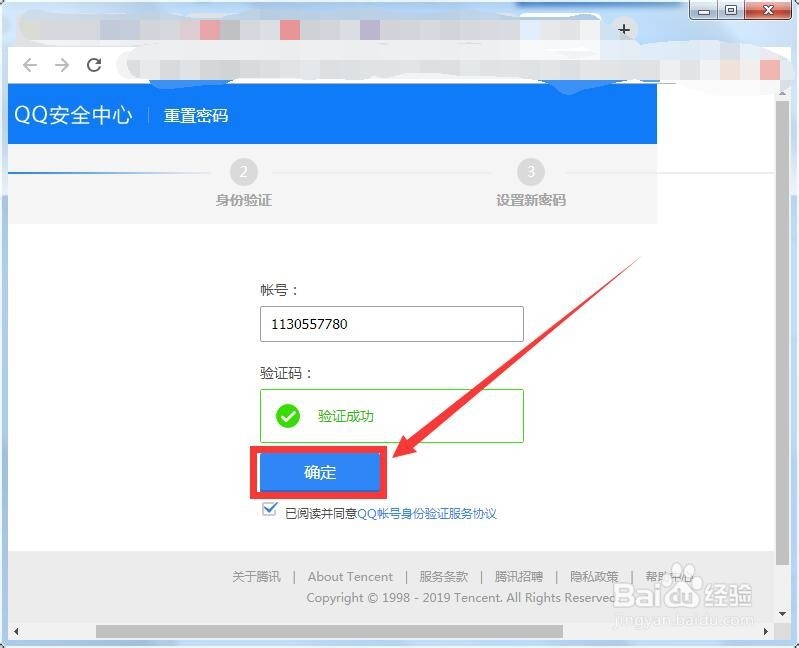Open the About Tencent footer link
This screenshot has width=799, height=648.
coord(350,577)
